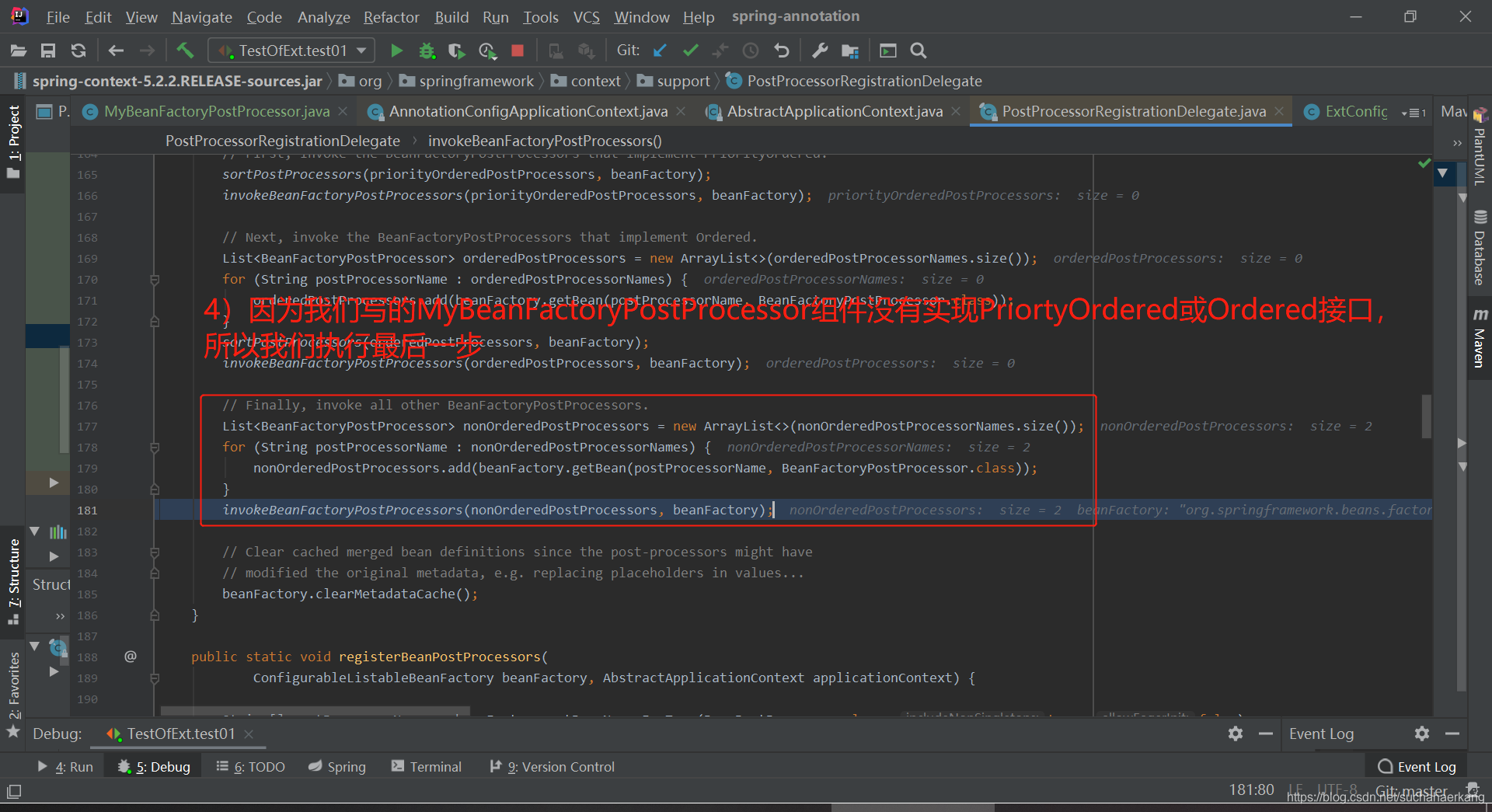Open the VCS menu
The image size is (1492, 812).
coord(587,17)
